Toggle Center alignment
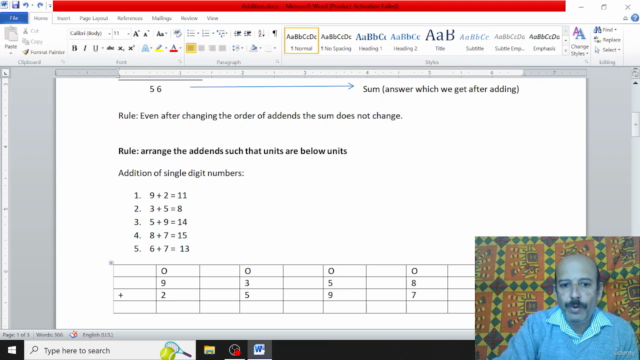This screenshot has height=360, width=640. [201, 49]
